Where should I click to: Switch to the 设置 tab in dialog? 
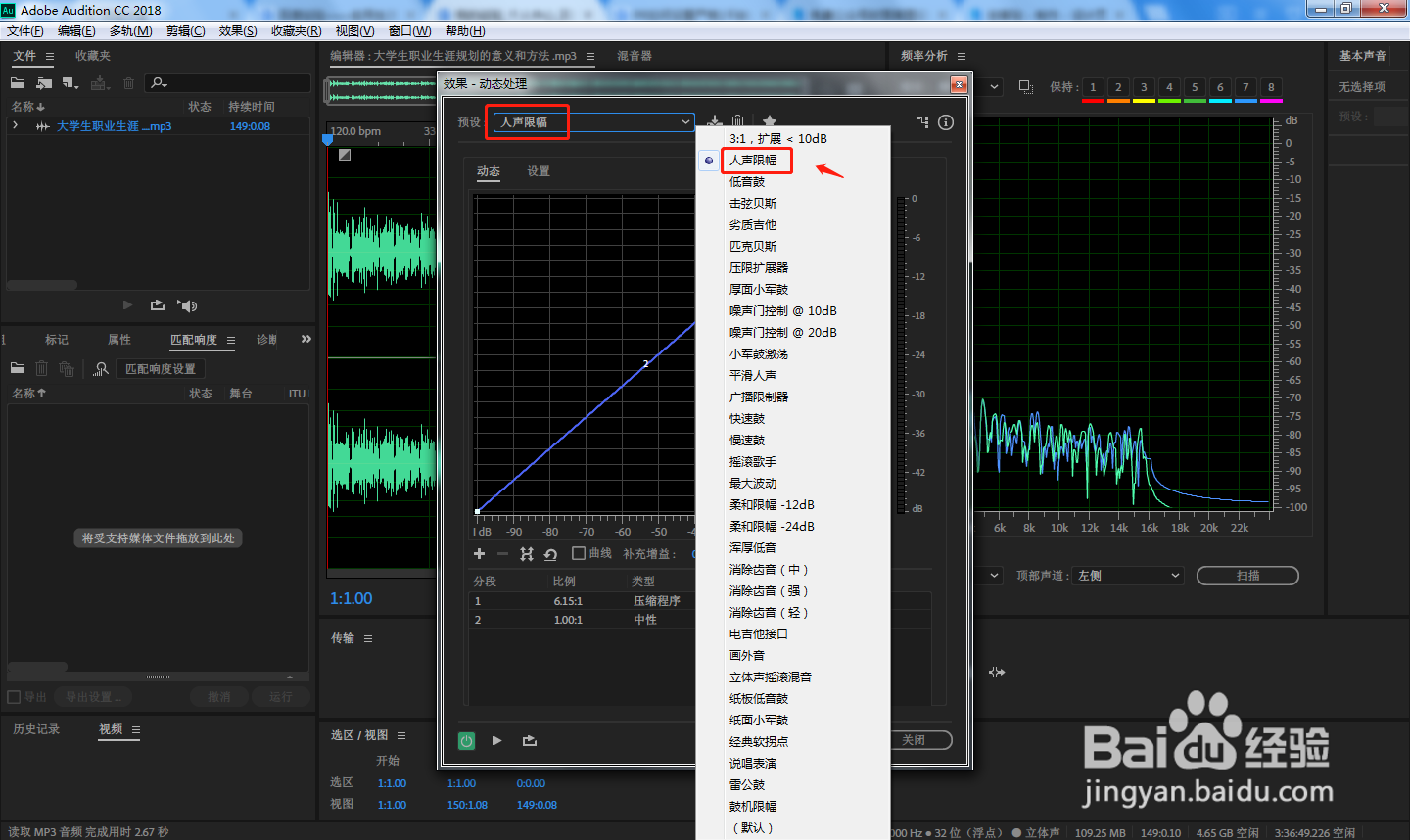click(539, 171)
